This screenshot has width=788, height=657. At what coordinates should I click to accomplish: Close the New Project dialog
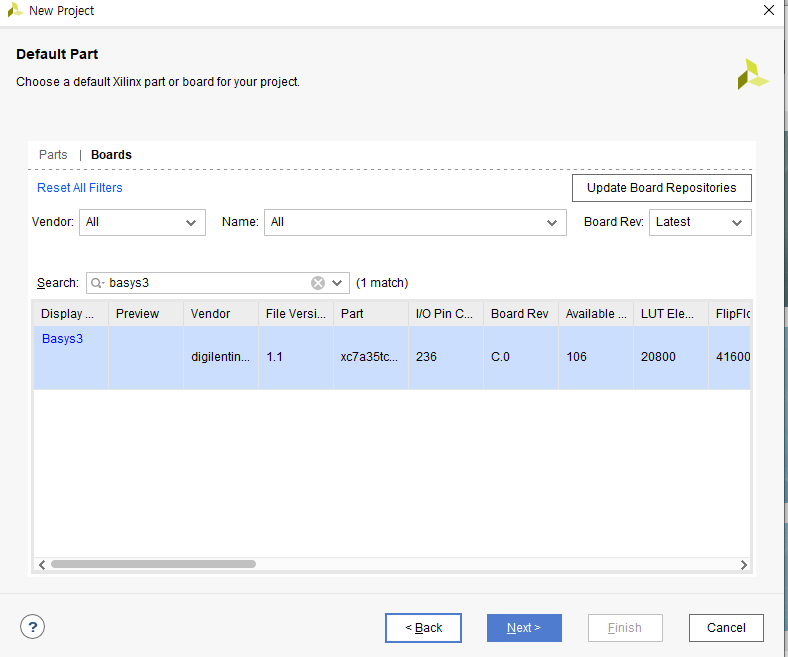(768, 11)
